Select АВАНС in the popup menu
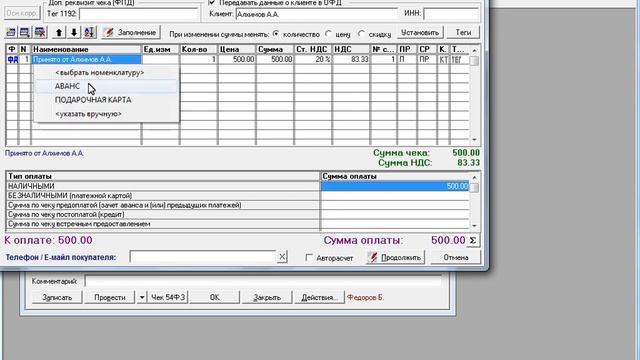640x360 pixels. click(107, 86)
